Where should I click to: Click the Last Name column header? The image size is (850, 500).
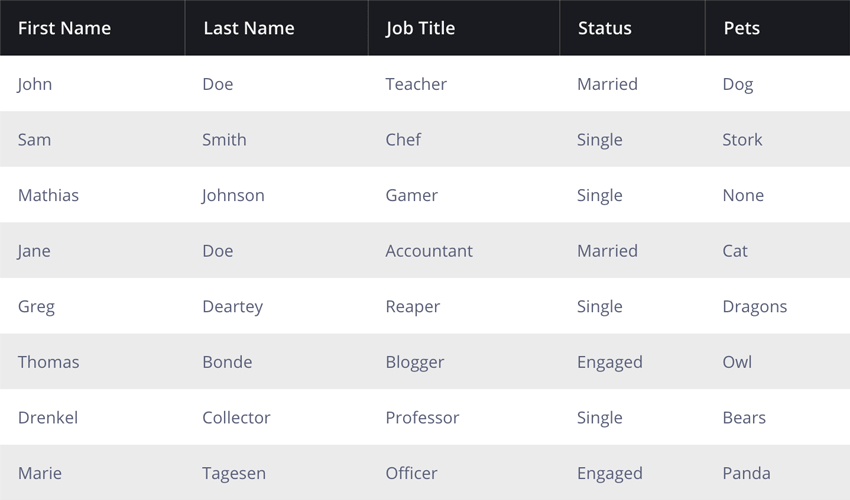pyautogui.click(x=276, y=28)
